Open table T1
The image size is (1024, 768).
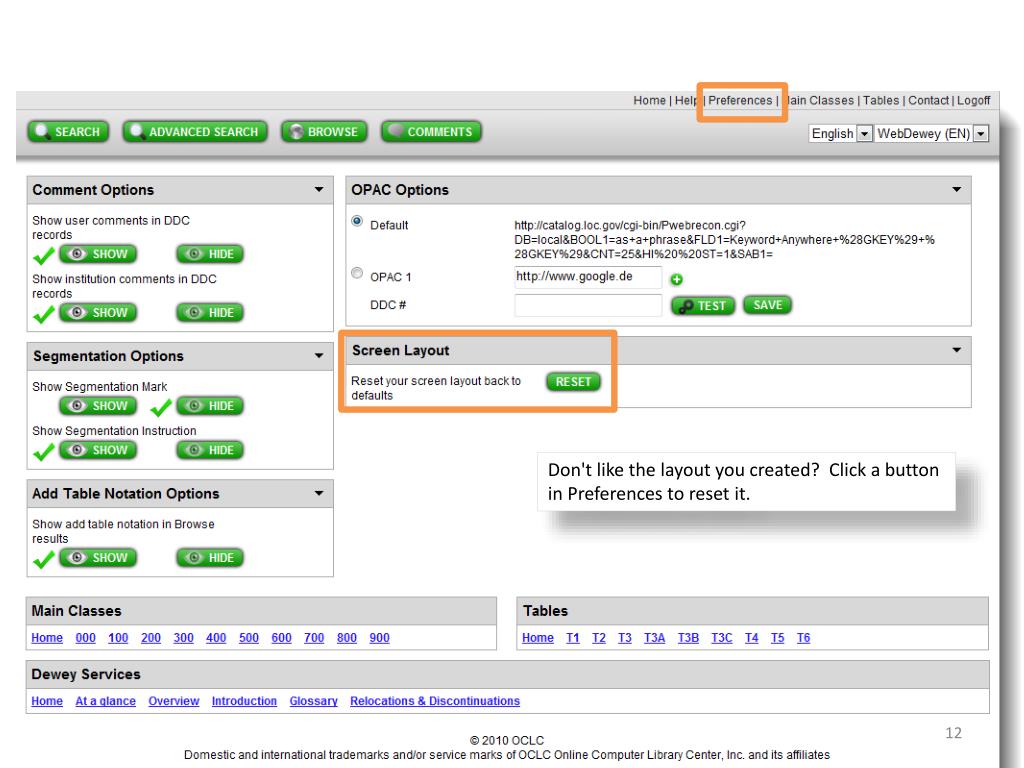click(x=573, y=637)
